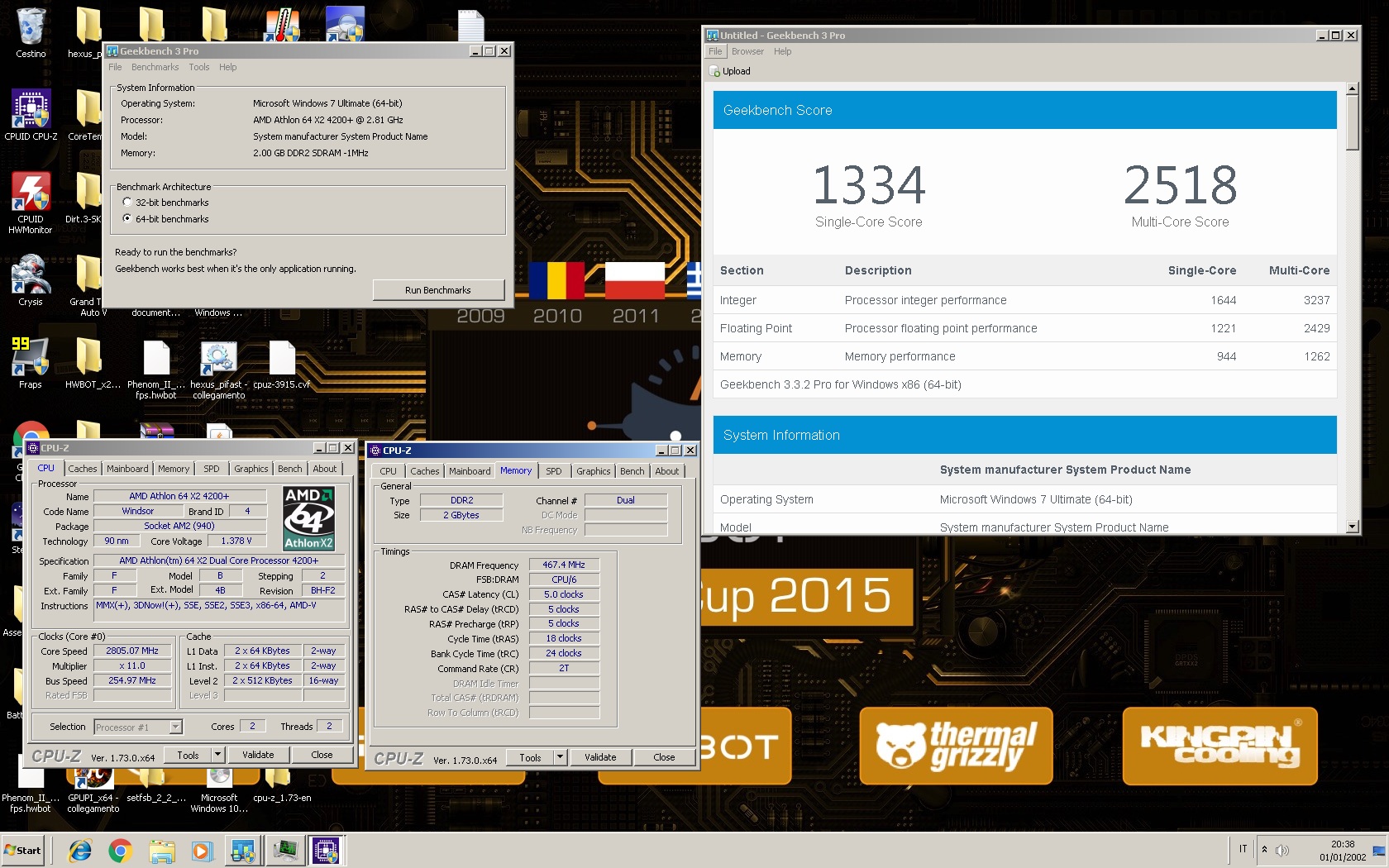Image resolution: width=1389 pixels, height=868 pixels.
Task: Click the Upload icon in Geekbench results
Action: [716, 72]
